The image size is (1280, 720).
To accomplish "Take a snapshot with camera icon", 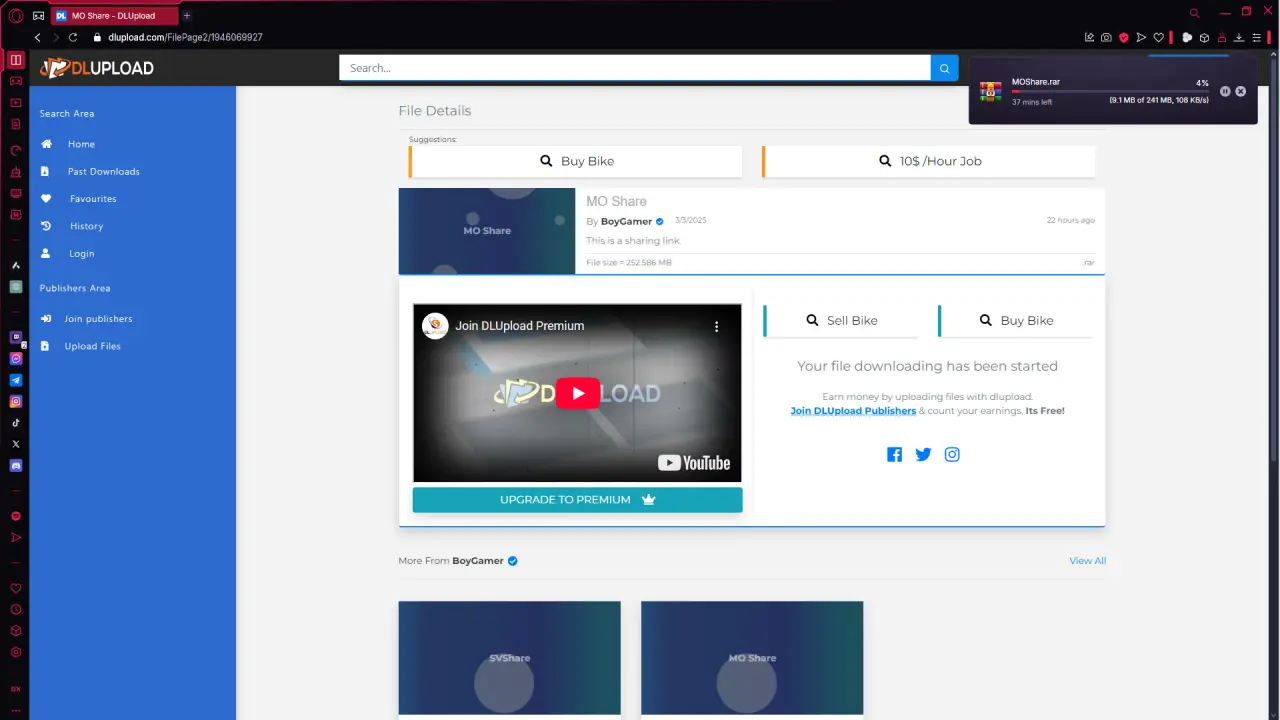I will click(x=1106, y=37).
